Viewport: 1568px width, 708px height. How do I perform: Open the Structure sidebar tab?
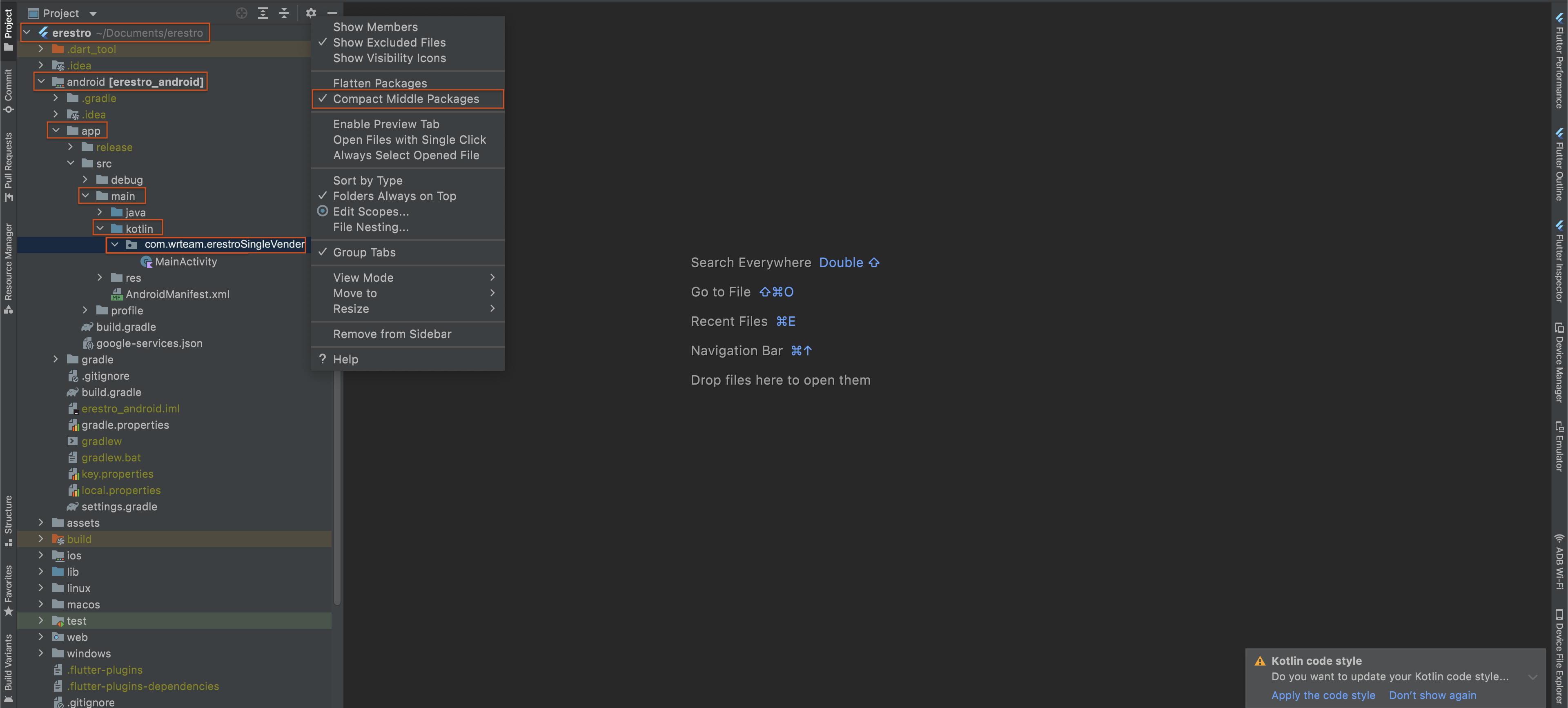[x=9, y=521]
